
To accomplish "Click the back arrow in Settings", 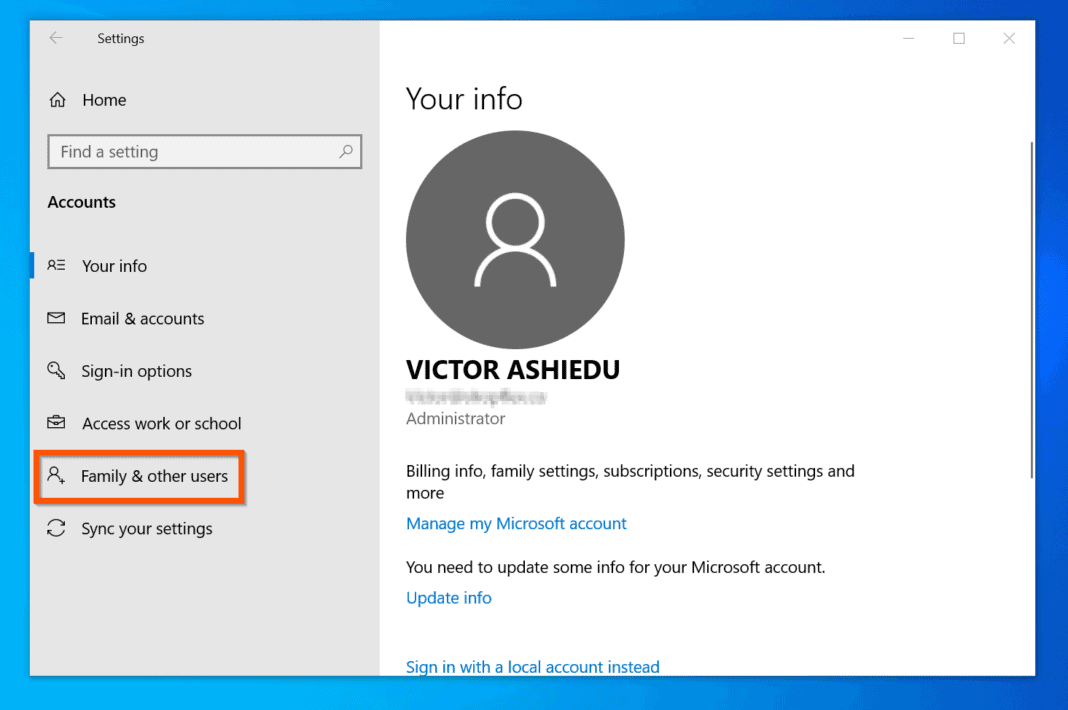I will [x=56, y=38].
